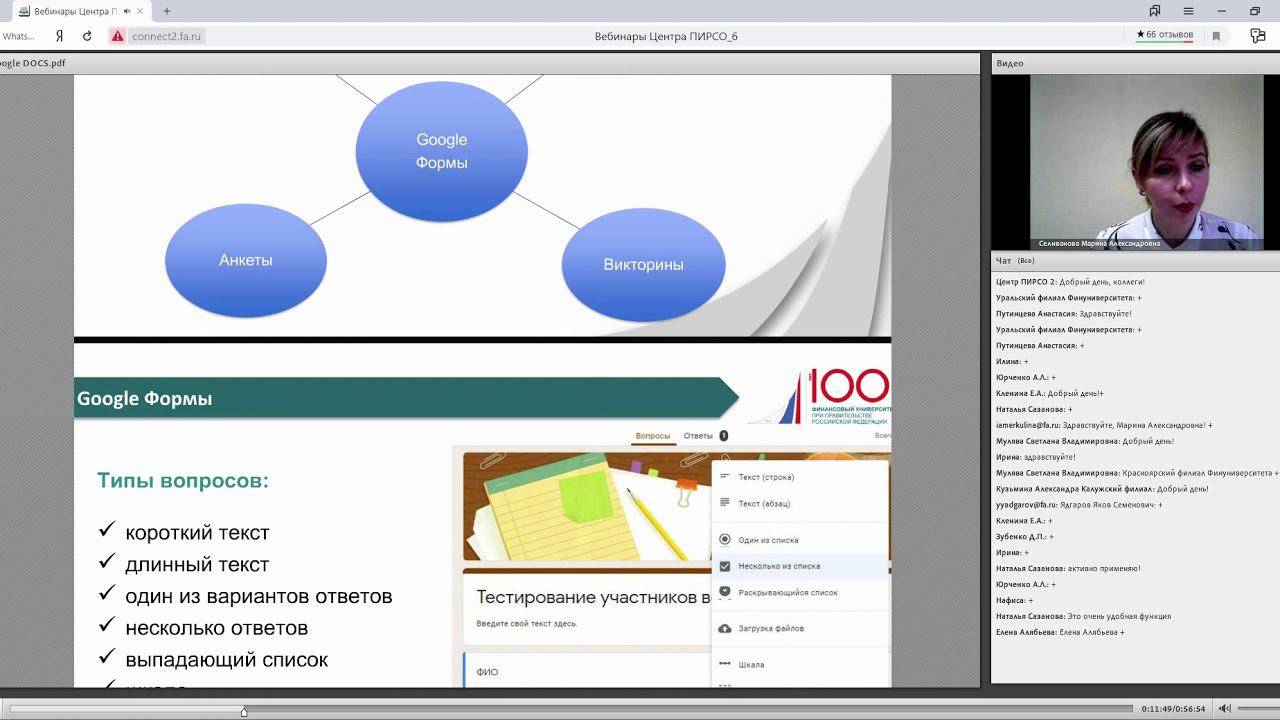Click the iamerkulina@fa.ru chat message
The width and height of the screenshot is (1280, 720).
(1104, 425)
